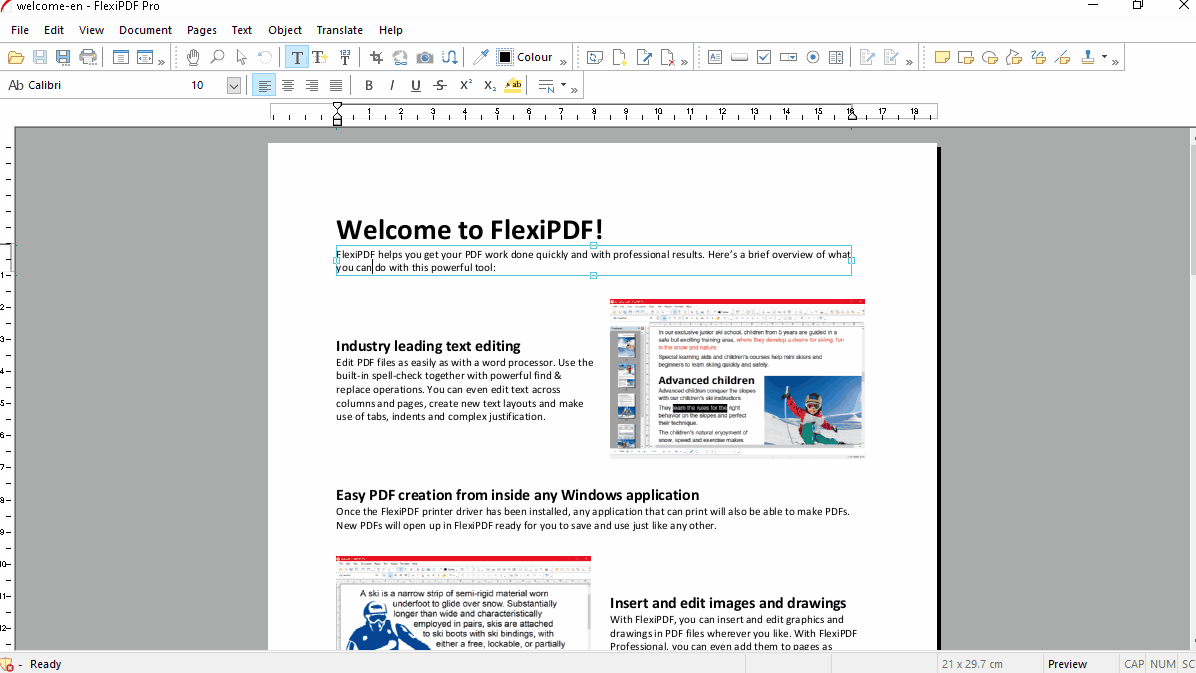This screenshot has width=1196, height=673.
Task: Open the Pages menu
Action: point(201,30)
